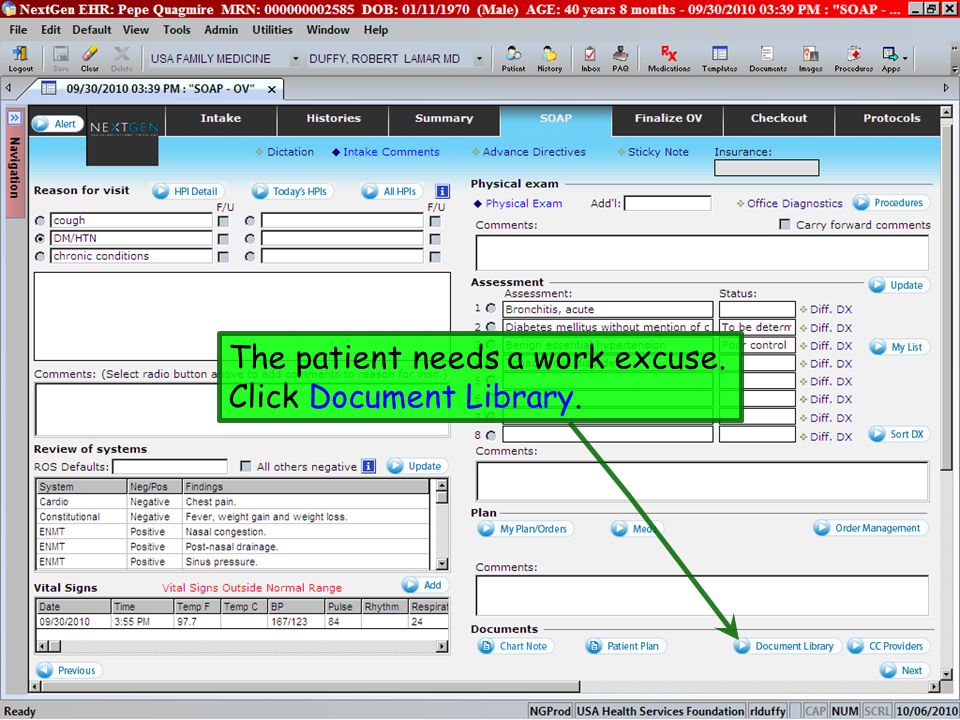The image size is (960, 720).
Task: Click the Previous button
Action: point(69,670)
